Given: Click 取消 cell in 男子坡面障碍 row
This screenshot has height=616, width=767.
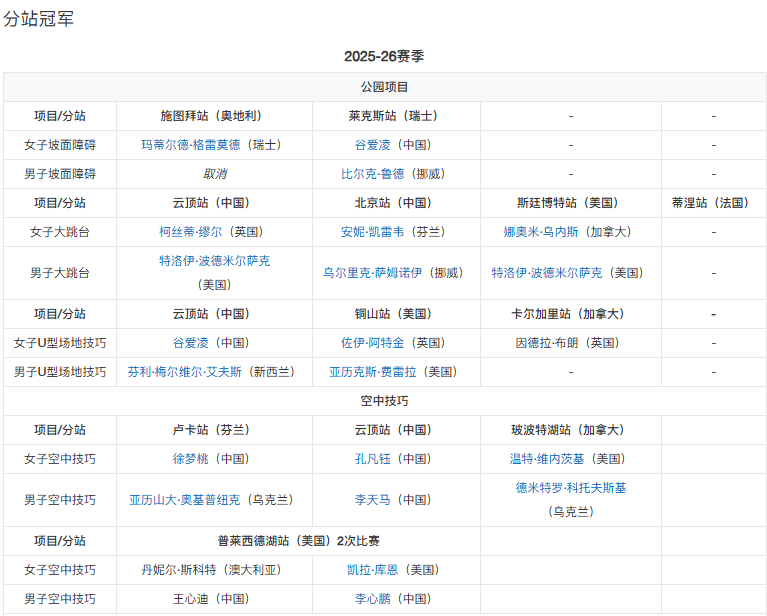Looking at the screenshot, I should (x=214, y=174).
